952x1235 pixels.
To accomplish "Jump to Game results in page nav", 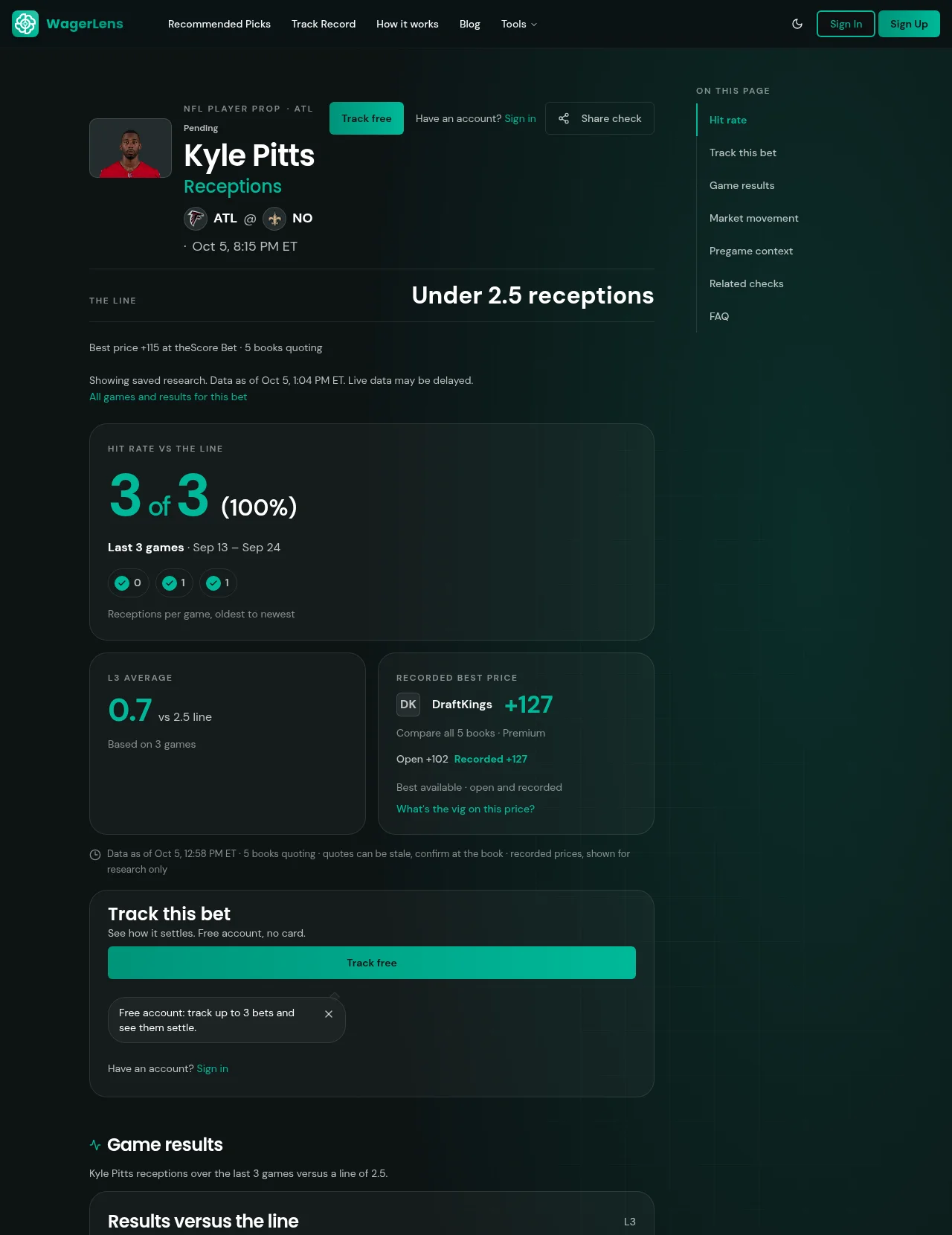I will pos(742,185).
